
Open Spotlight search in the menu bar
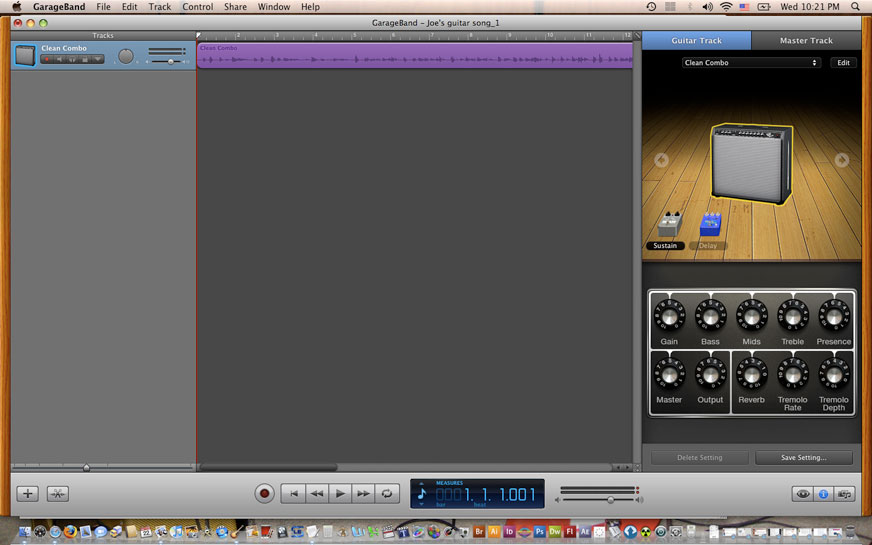[855, 7]
